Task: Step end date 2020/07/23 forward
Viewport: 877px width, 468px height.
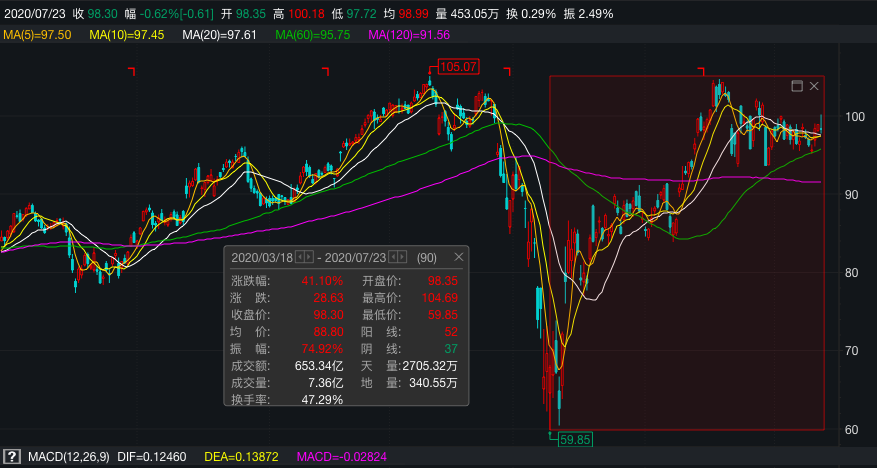Action: 402,257
